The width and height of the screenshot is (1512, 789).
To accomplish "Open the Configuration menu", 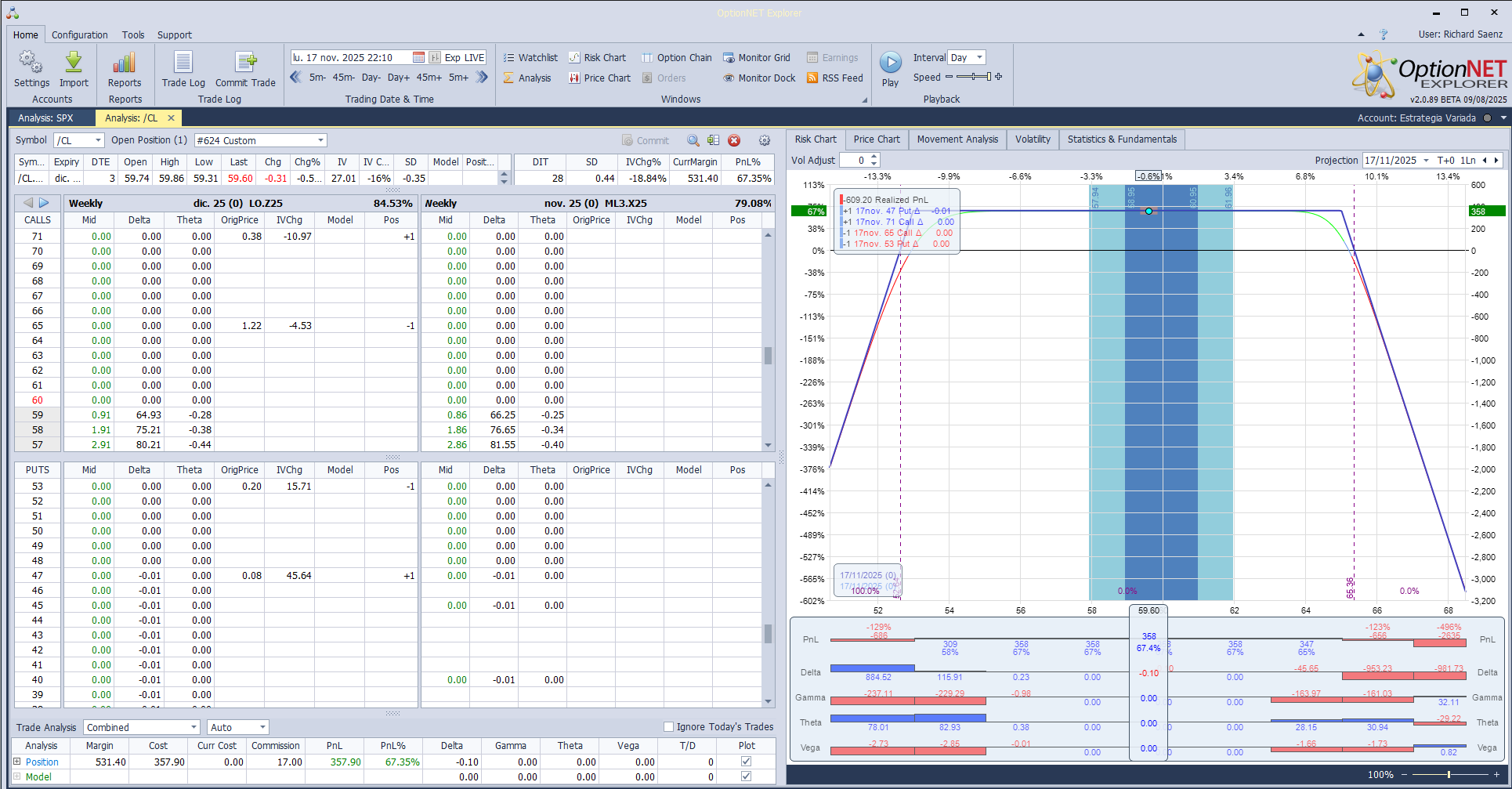I will point(80,34).
